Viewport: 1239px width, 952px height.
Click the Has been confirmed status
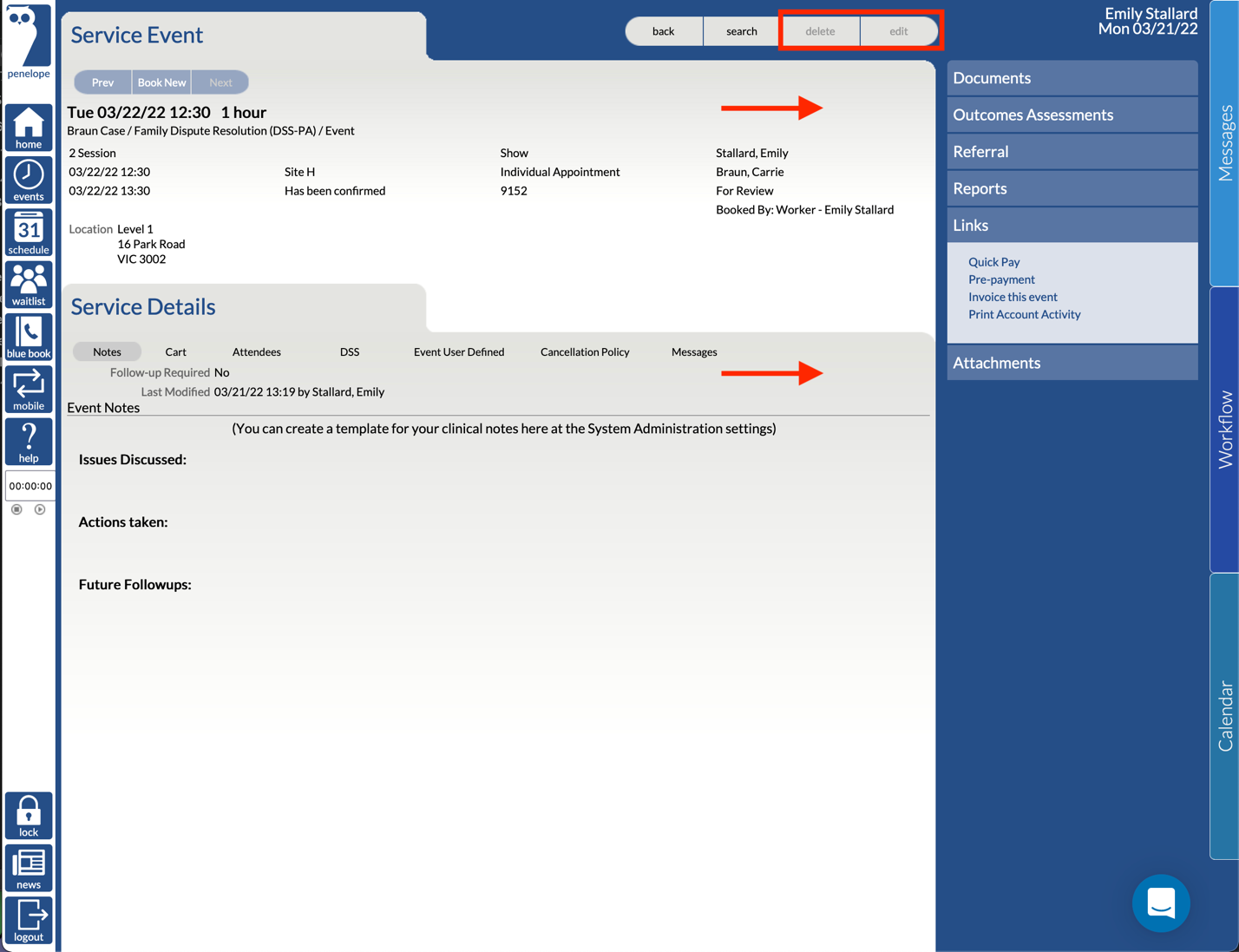pos(335,191)
